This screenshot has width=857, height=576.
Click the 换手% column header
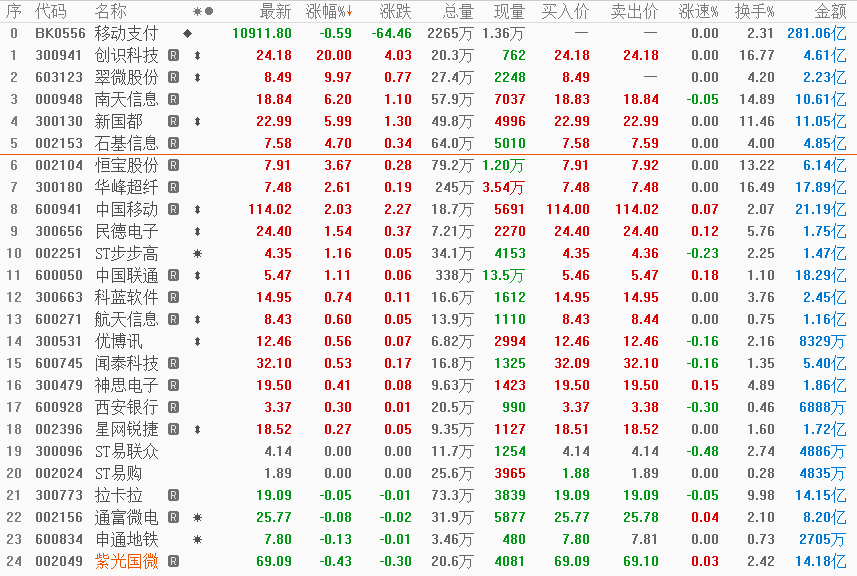[756, 11]
